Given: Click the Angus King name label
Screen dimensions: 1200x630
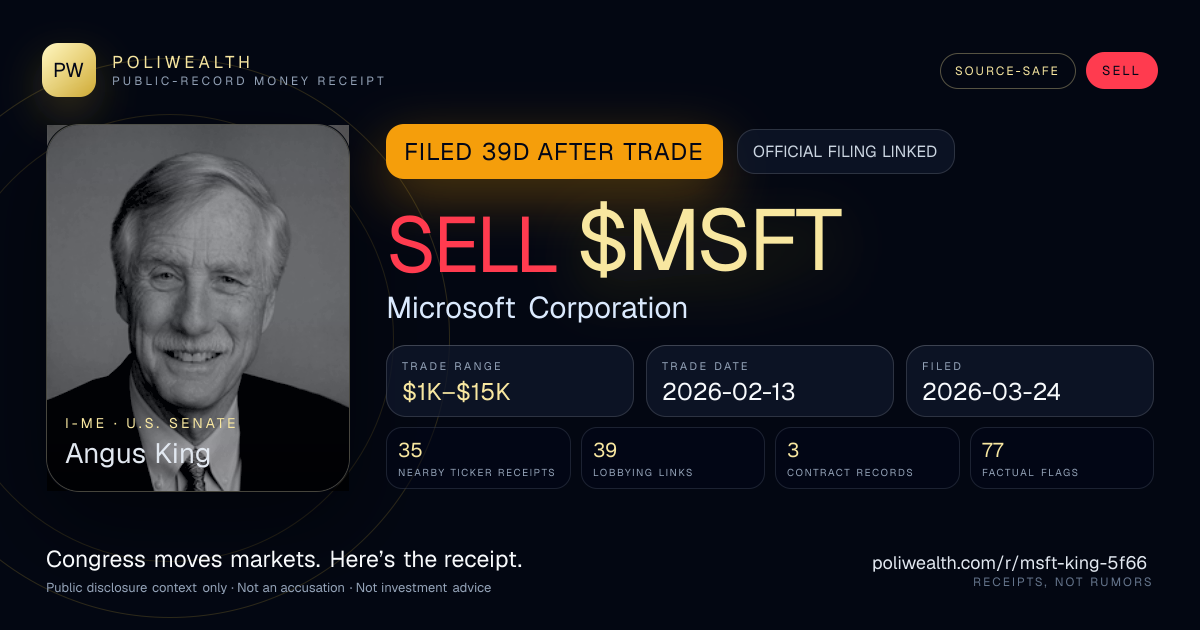Looking at the screenshot, I should (x=138, y=454).
